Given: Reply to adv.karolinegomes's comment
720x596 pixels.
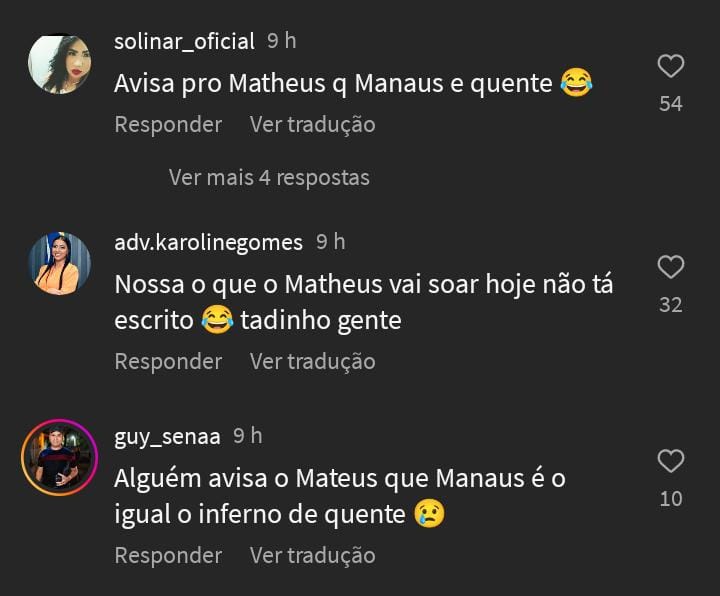Looking at the screenshot, I should click(x=168, y=361).
